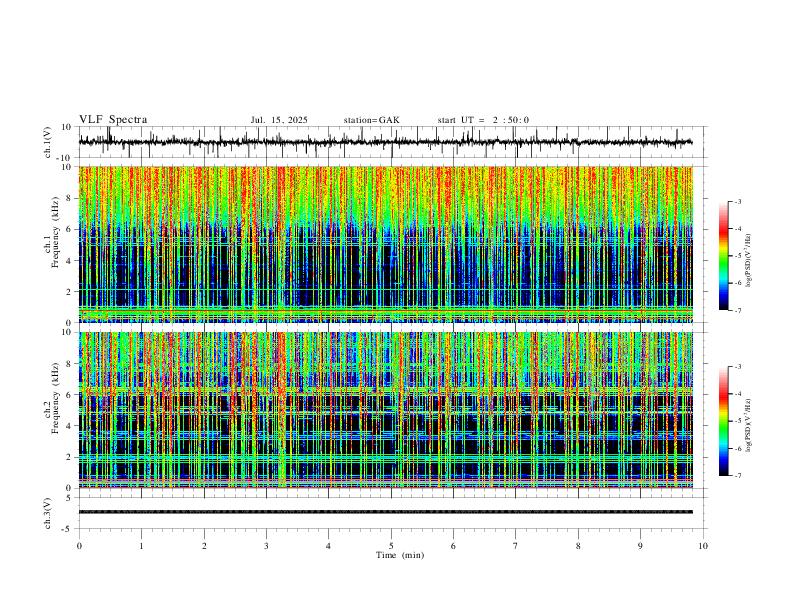Viewport: 792px width, 612px height.
Task: Click tick label "9" on the Time axis
Action: coord(640,546)
